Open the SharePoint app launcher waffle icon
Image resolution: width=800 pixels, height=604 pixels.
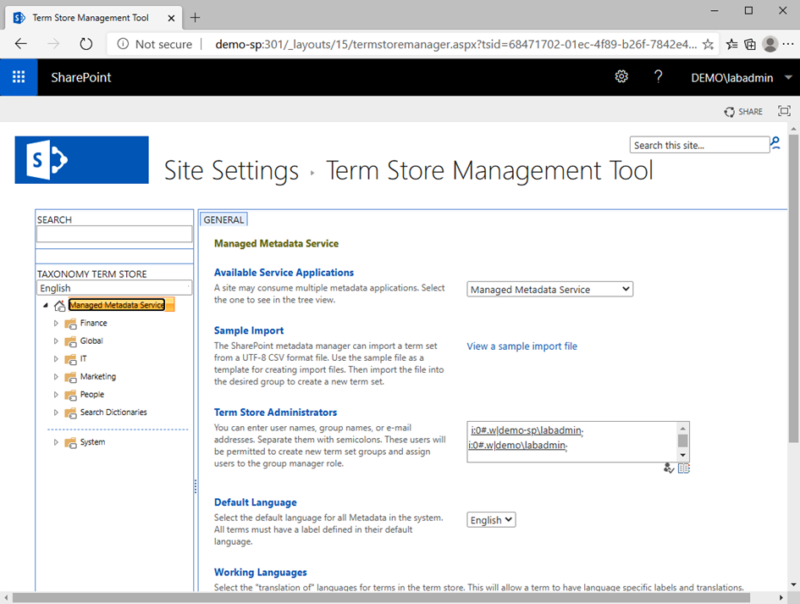[19, 76]
